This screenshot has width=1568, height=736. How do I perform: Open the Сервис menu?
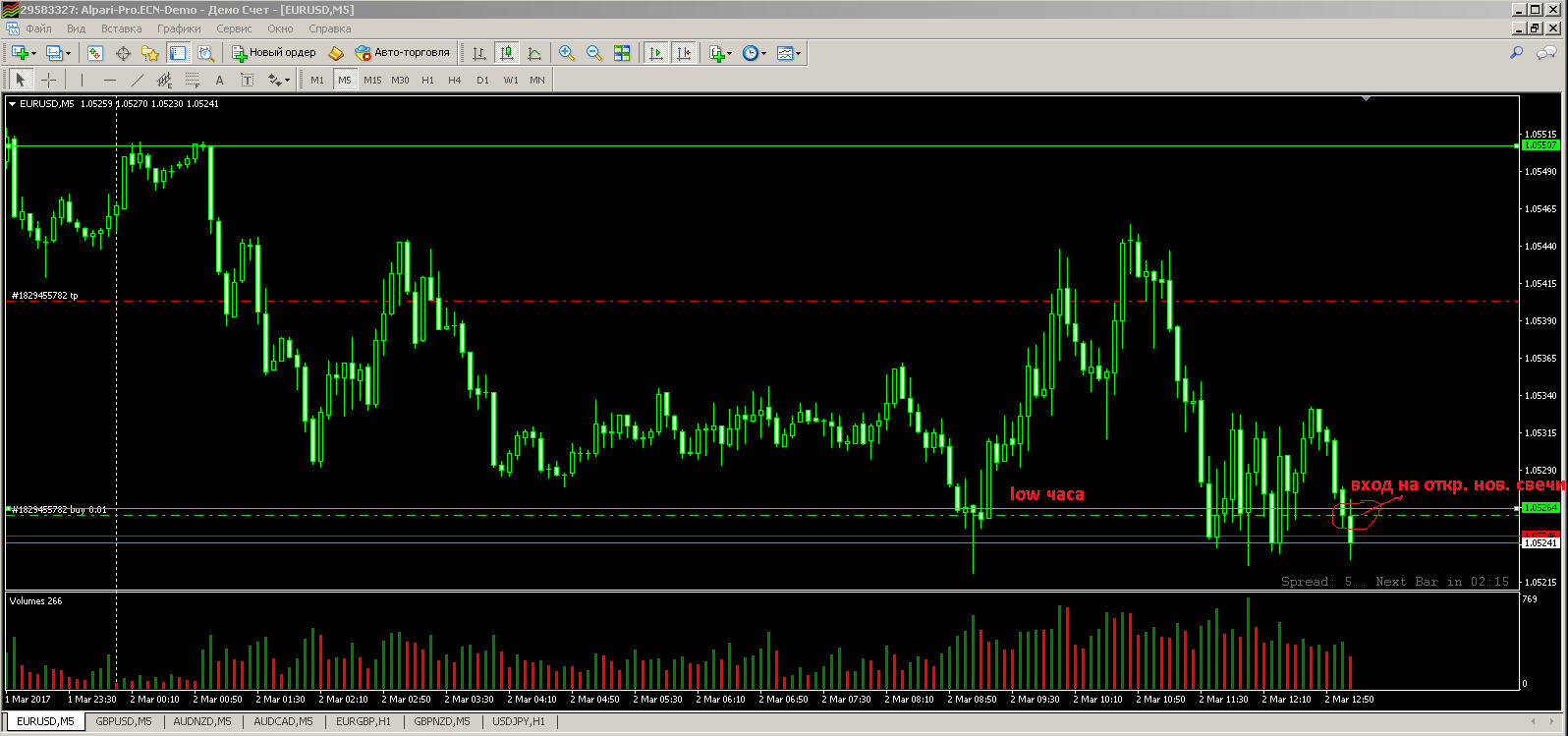click(x=234, y=28)
